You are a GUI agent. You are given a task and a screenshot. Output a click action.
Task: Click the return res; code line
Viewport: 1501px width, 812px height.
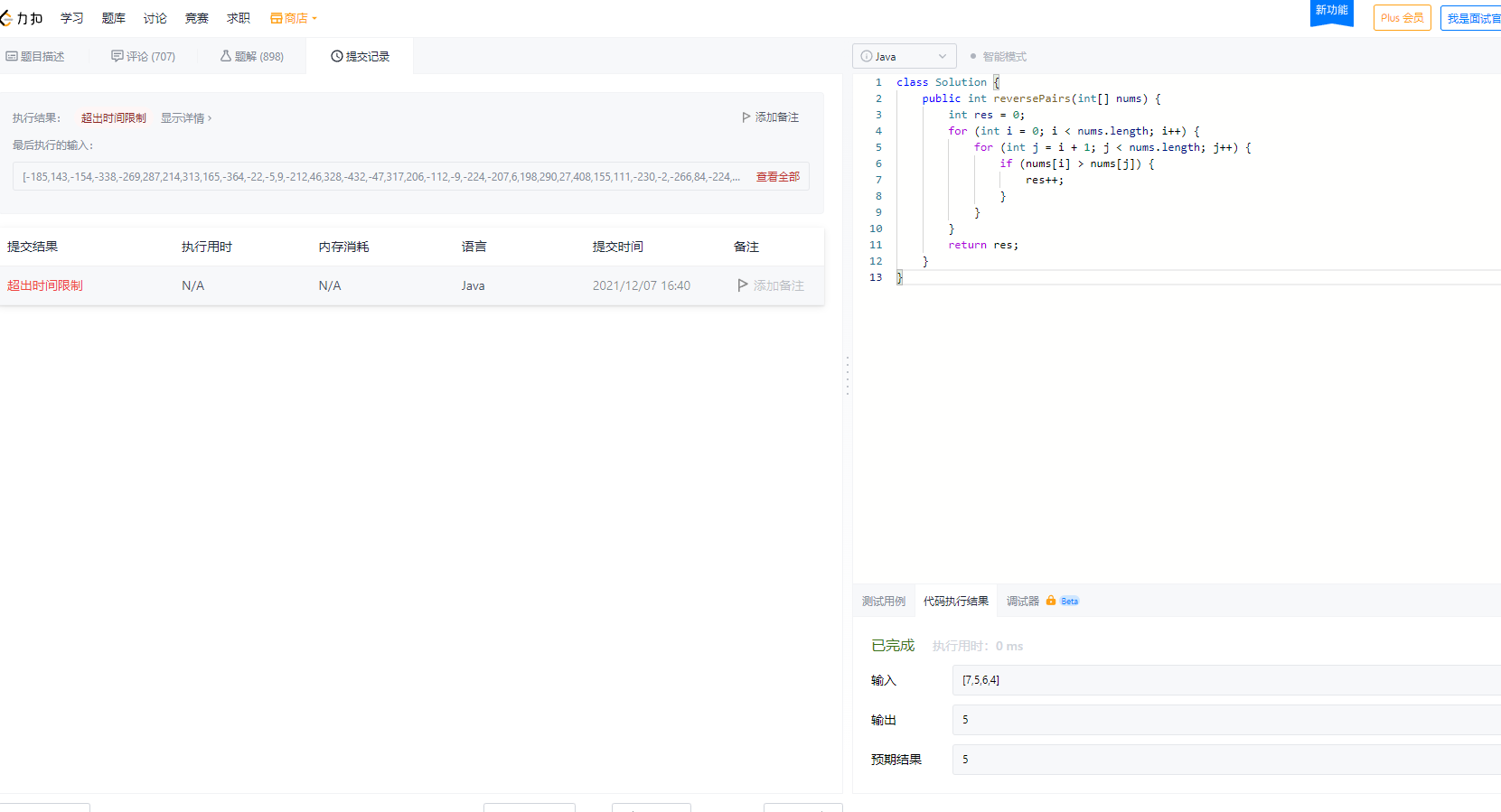tap(983, 245)
